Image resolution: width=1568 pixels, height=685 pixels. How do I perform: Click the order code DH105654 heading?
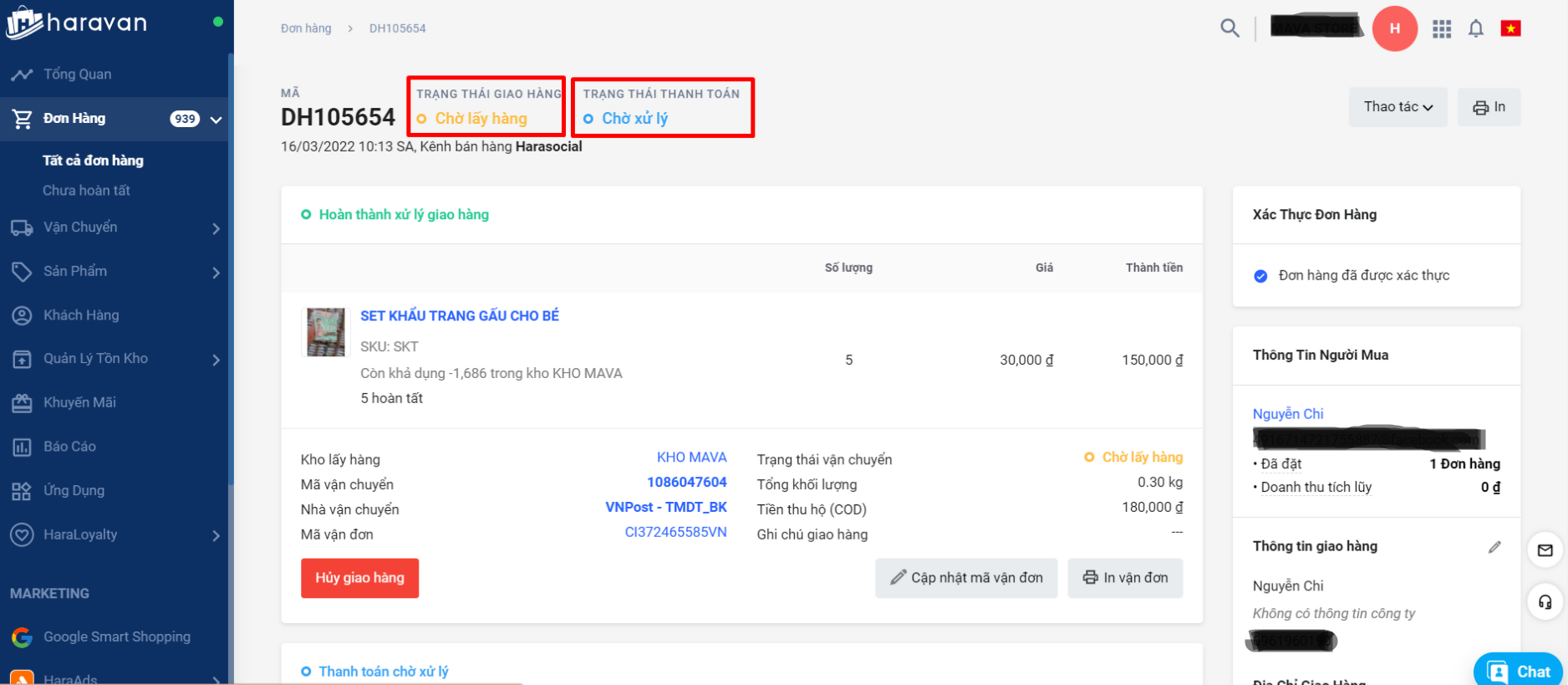tap(338, 117)
